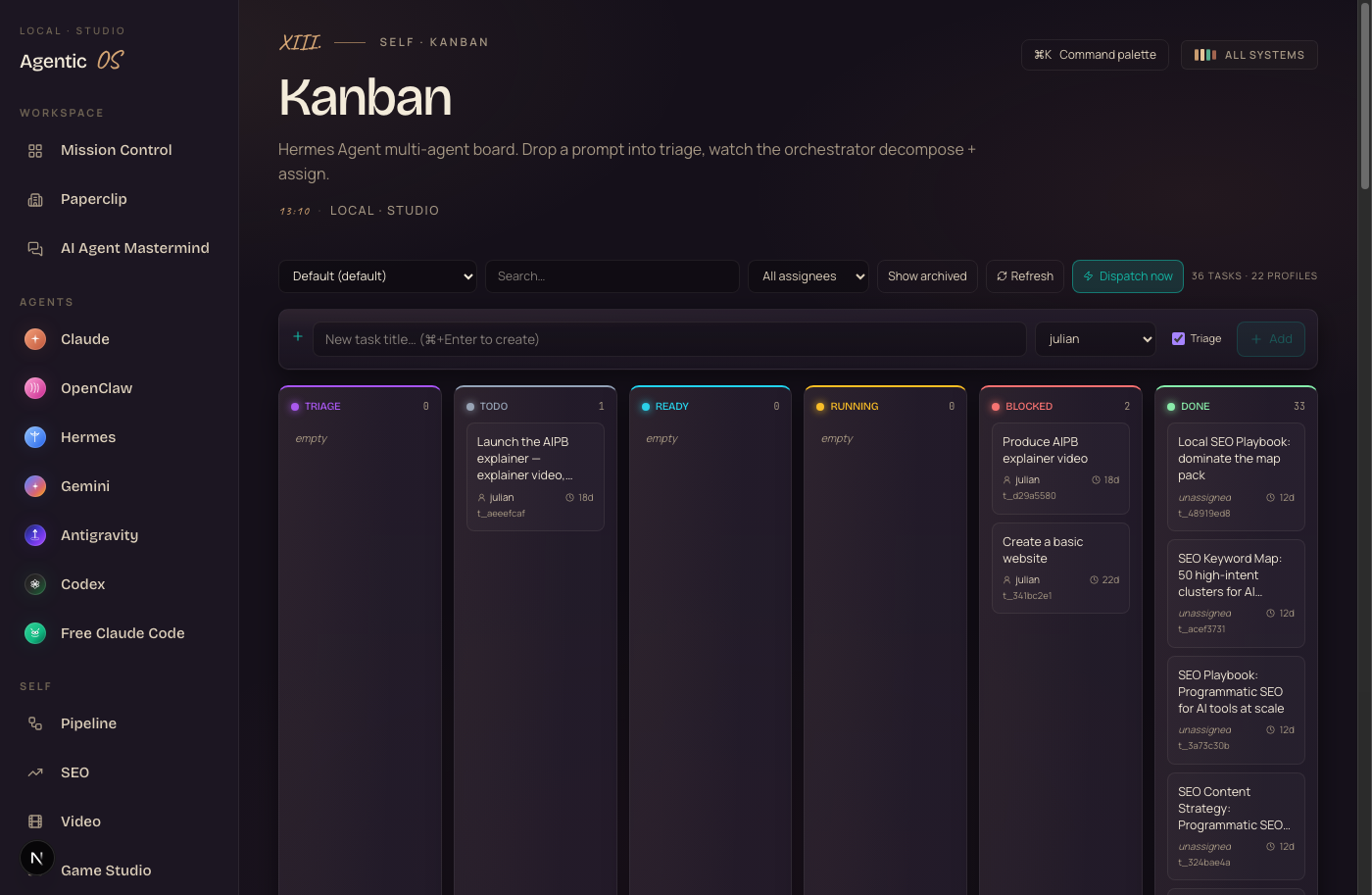Open Mission Control grid icon

point(35,151)
